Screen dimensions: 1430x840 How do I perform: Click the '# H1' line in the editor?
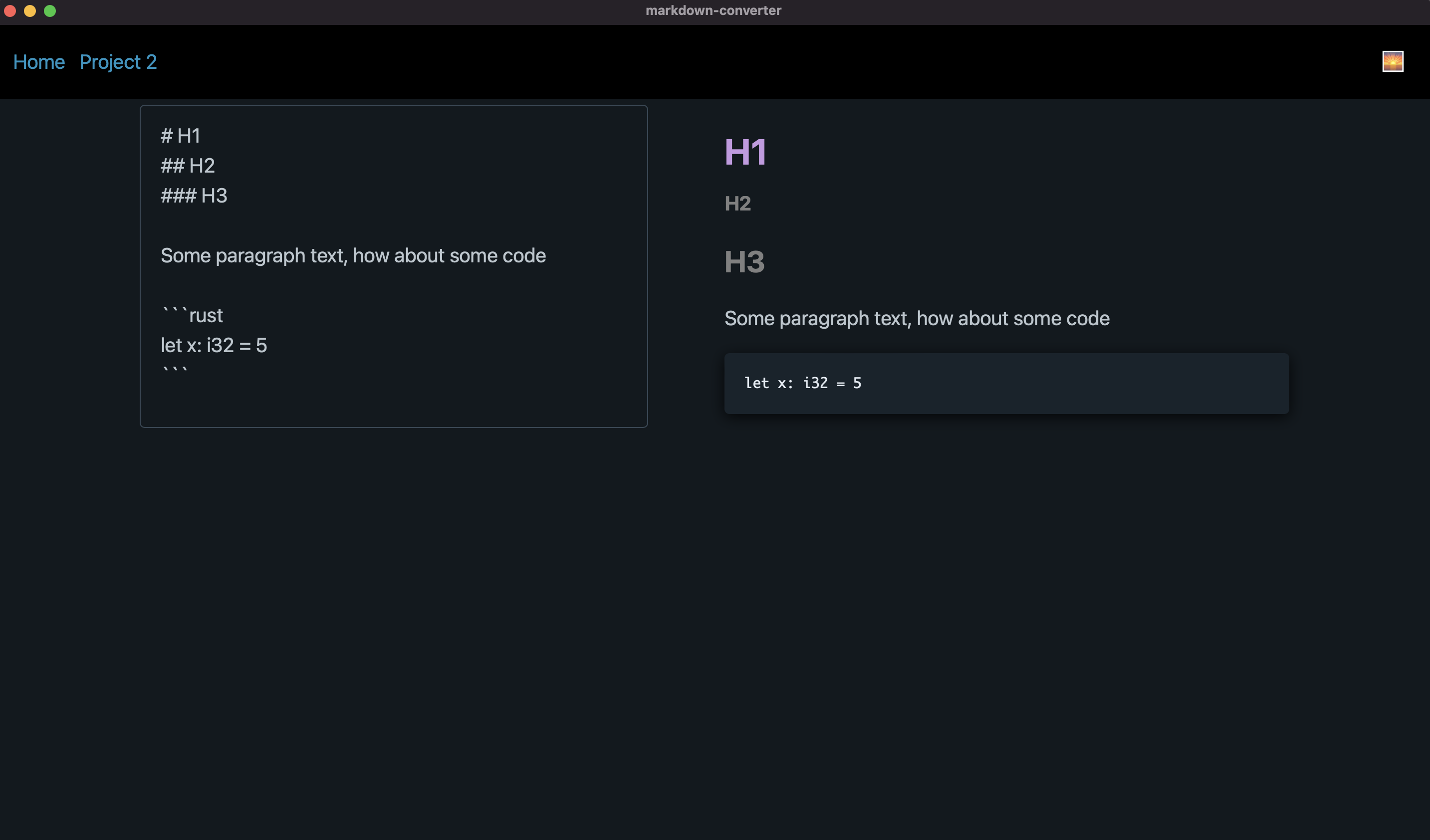[x=181, y=136]
